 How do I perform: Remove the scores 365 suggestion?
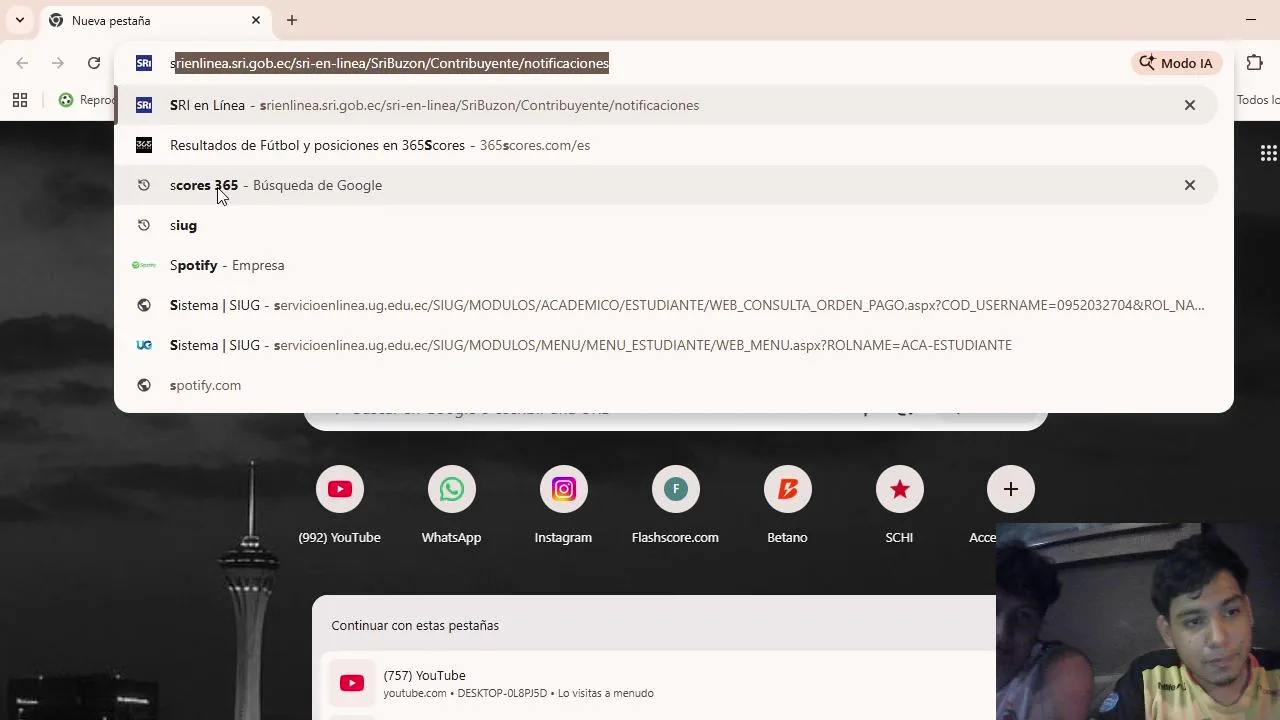point(1190,185)
